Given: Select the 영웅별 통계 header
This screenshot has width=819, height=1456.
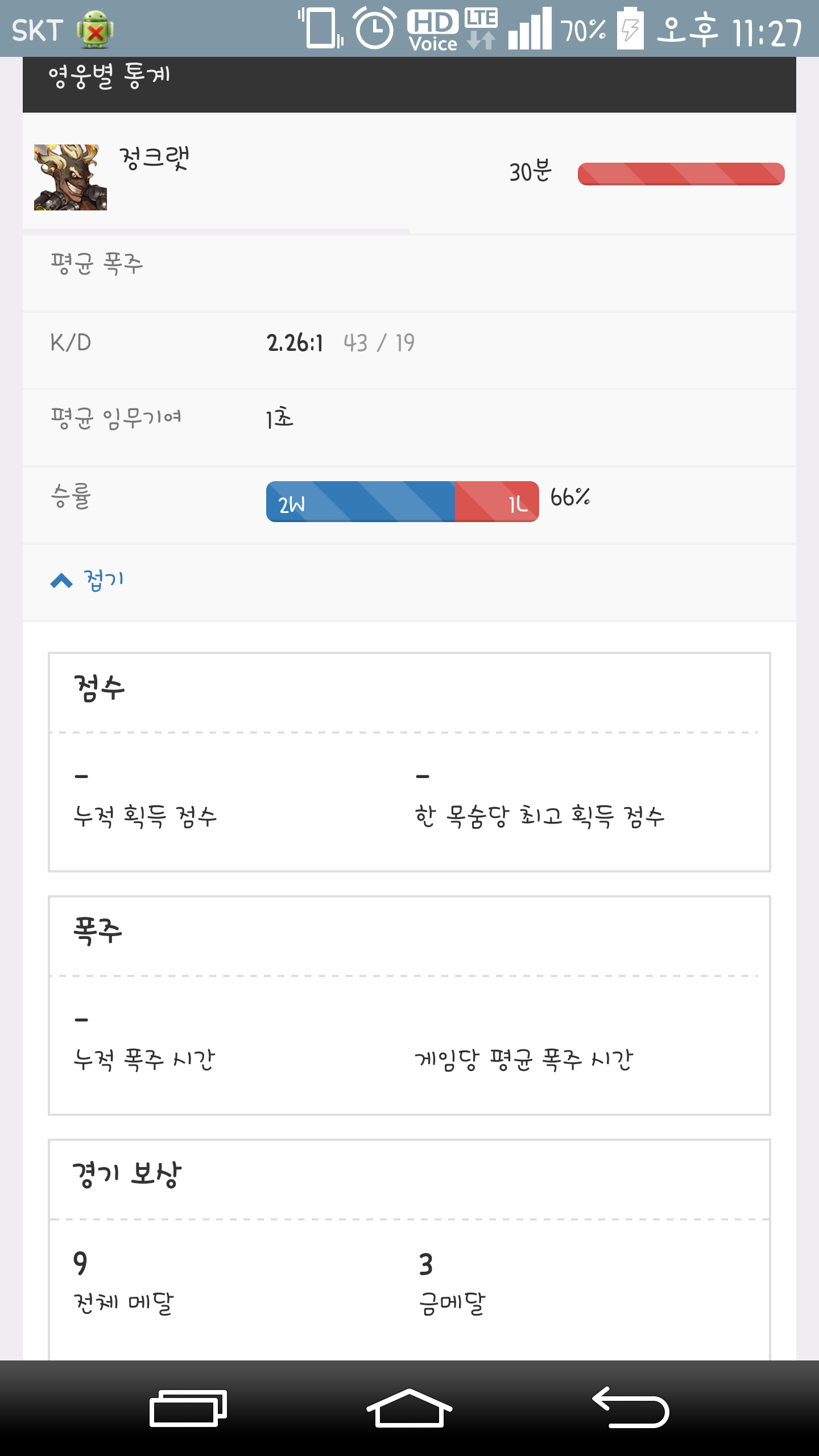Looking at the screenshot, I should (x=109, y=76).
